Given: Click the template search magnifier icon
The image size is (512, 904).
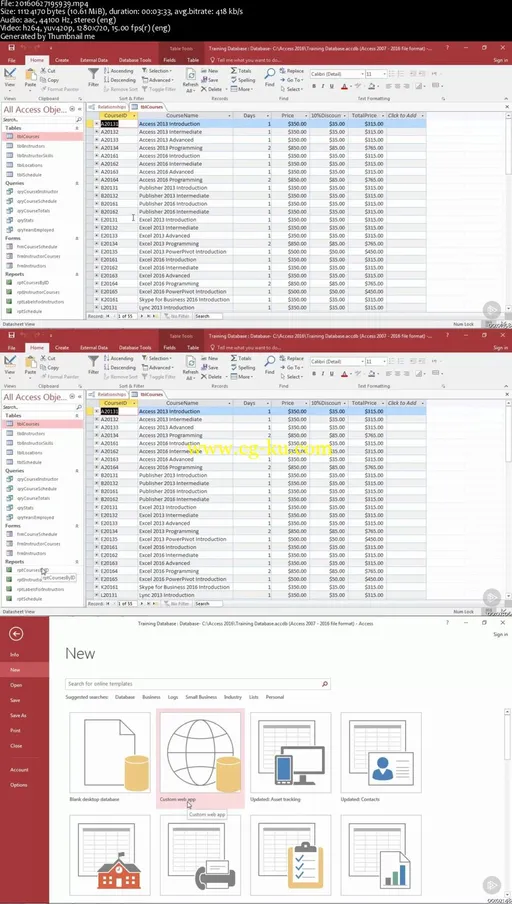Looking at the screenshot, I should coord(325,684).
